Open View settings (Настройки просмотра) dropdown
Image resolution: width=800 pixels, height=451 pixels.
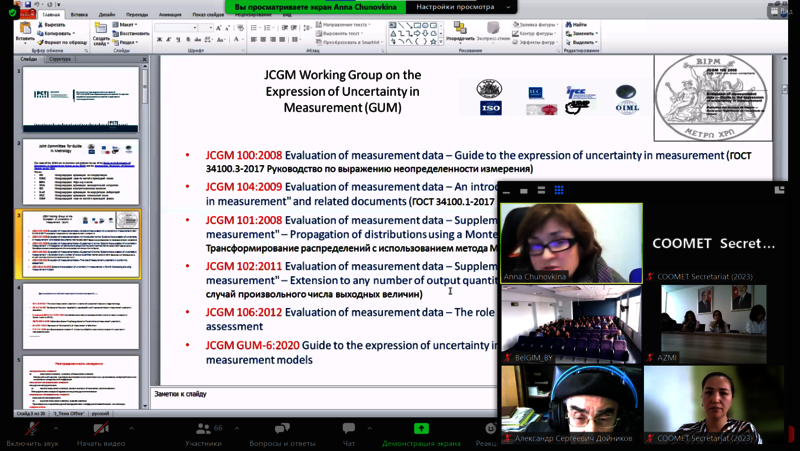coord(462,7)
